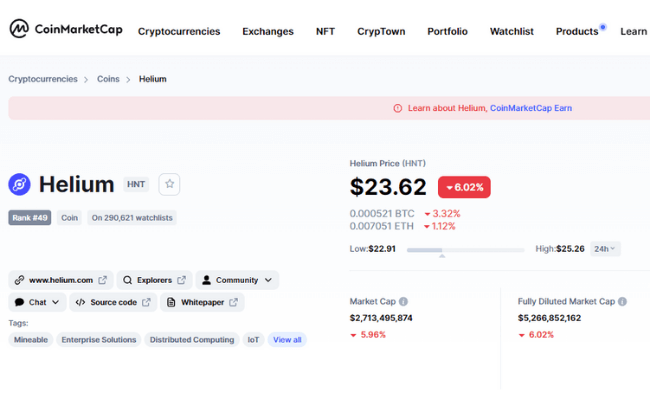Click the chain link icon beside www.helium.com
650x400 pixels.
click(x=19, y=280)
